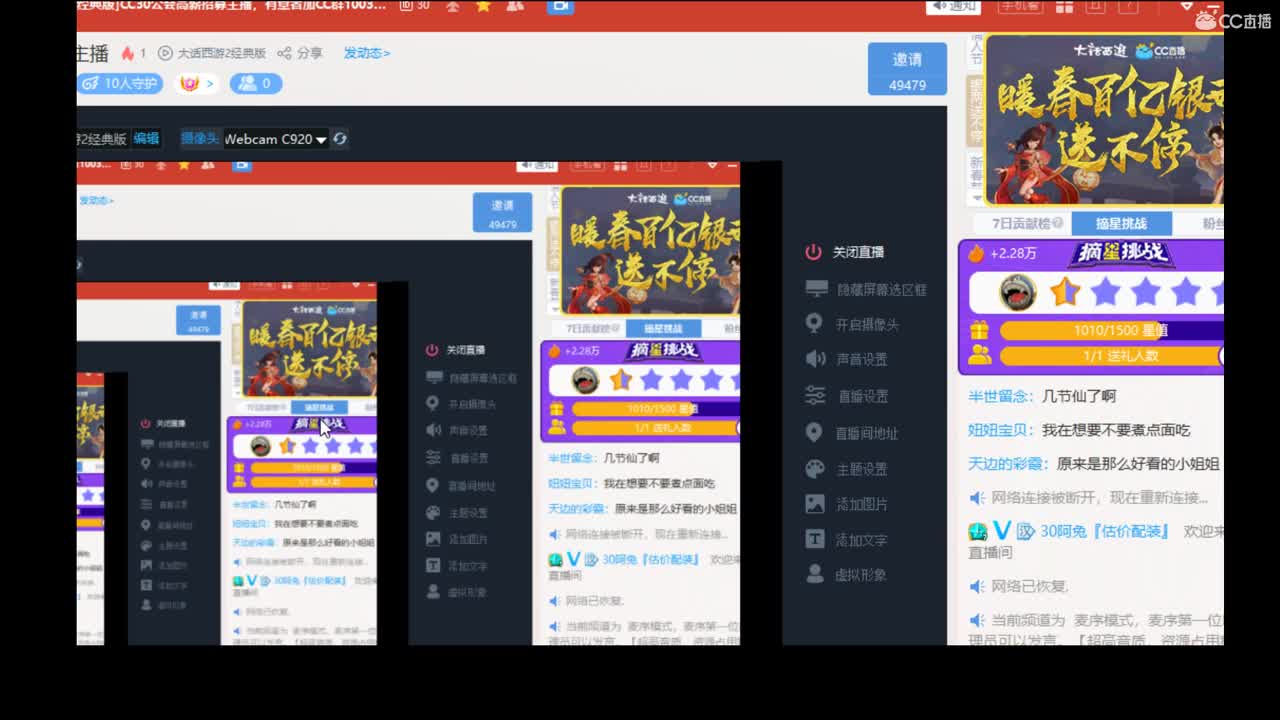Click the 分享 share link

309,53
